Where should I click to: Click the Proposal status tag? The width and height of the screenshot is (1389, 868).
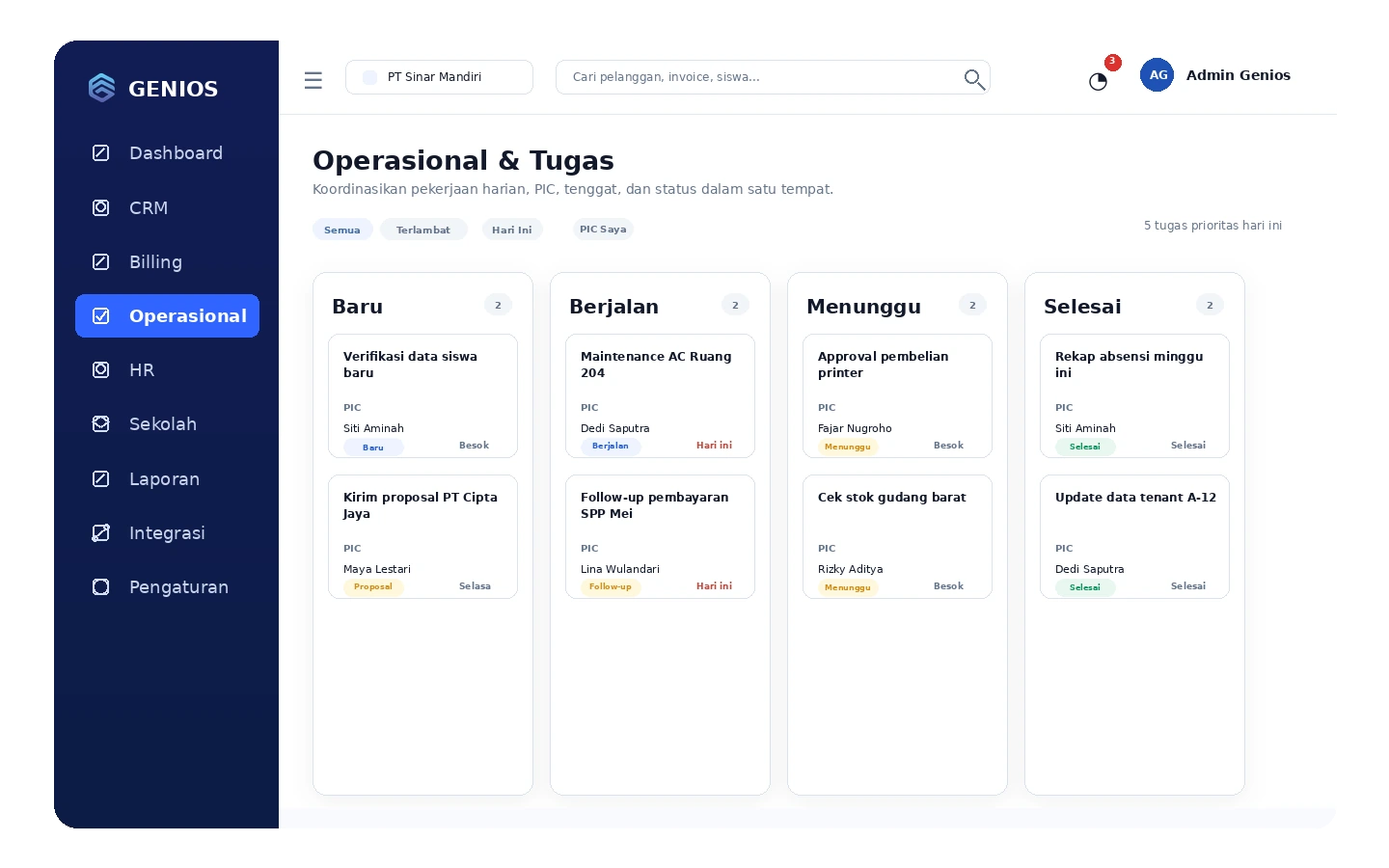click(x=373, y=586)
